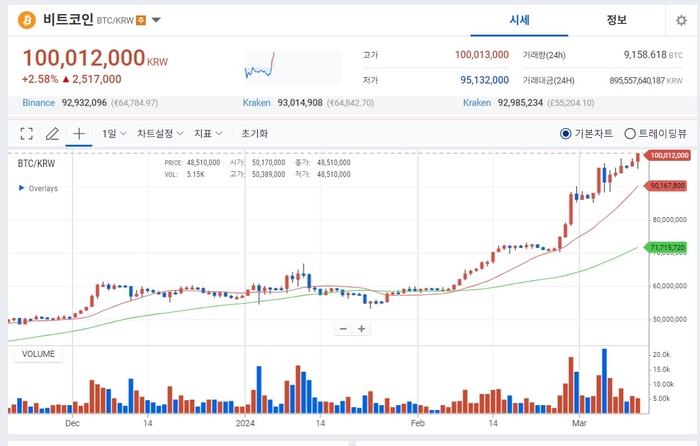Open the 차트설정 dropdown
This screenshot has width=700, height=446.
160,133
